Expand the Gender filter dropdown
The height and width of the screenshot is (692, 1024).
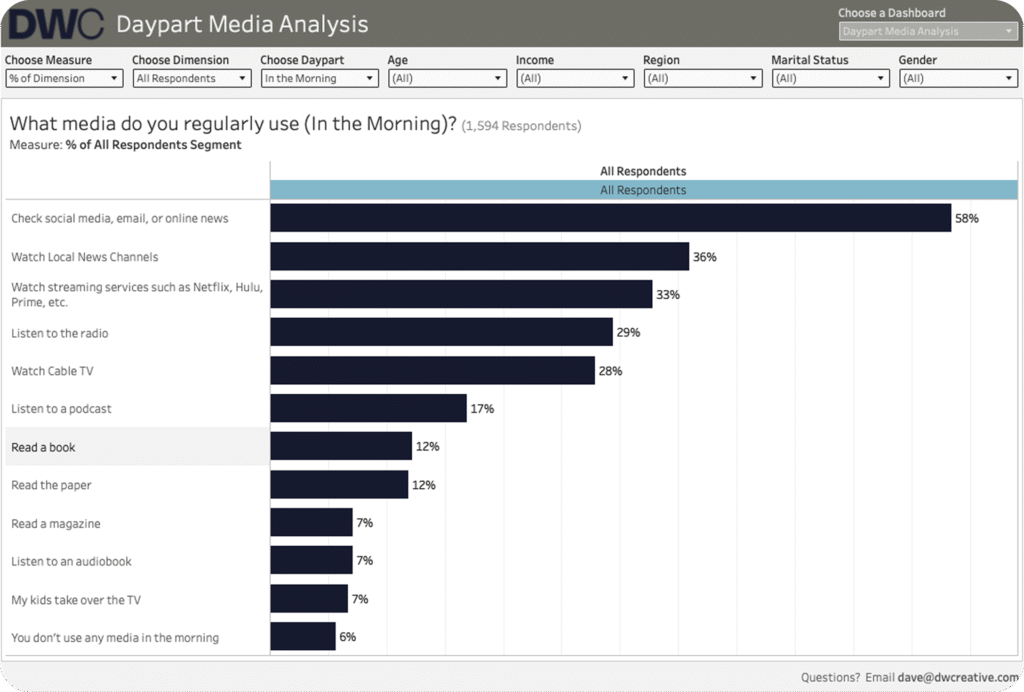pyautogui.click(x=958, y=78)
